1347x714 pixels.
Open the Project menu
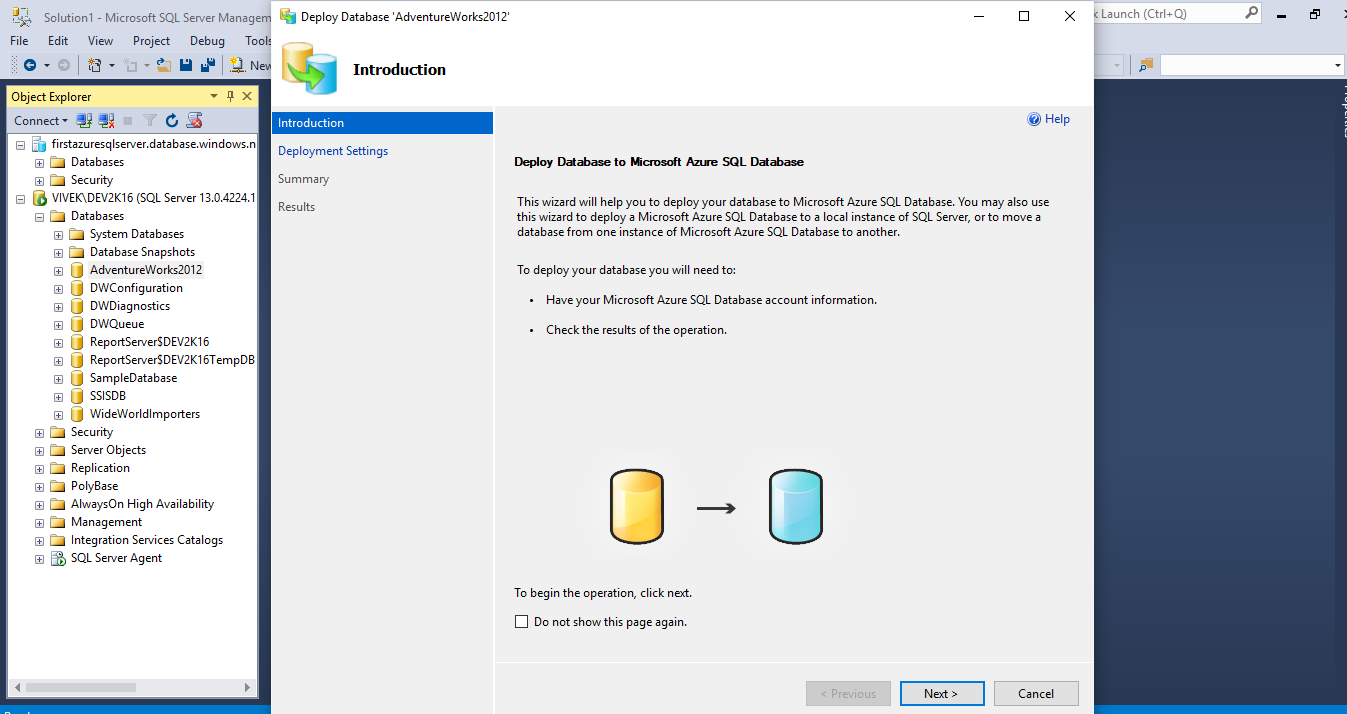(x=151, y=41)
